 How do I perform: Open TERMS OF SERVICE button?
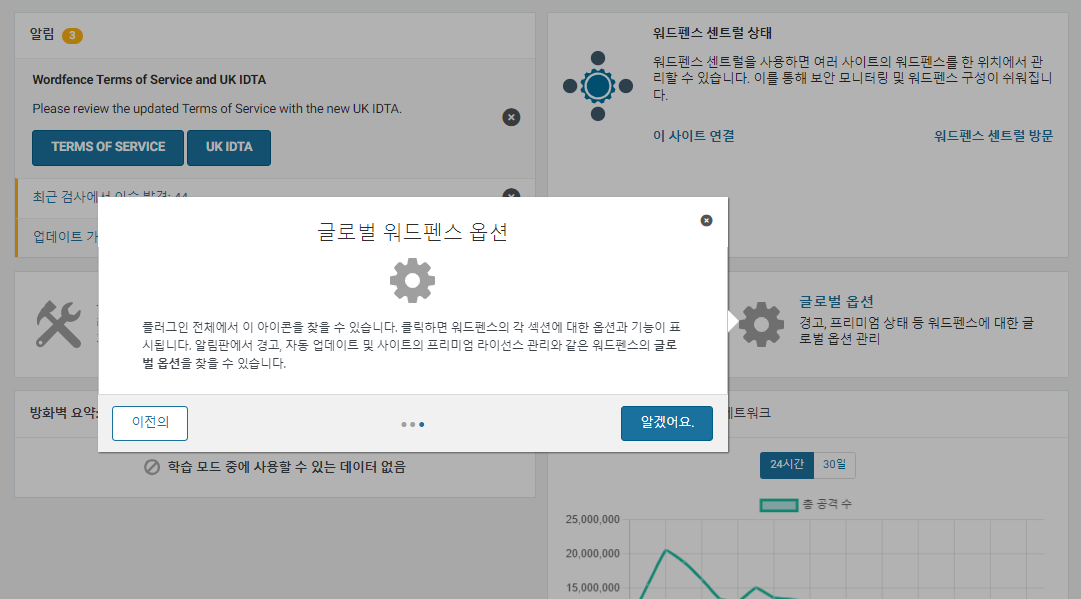(x=108, y=148)
